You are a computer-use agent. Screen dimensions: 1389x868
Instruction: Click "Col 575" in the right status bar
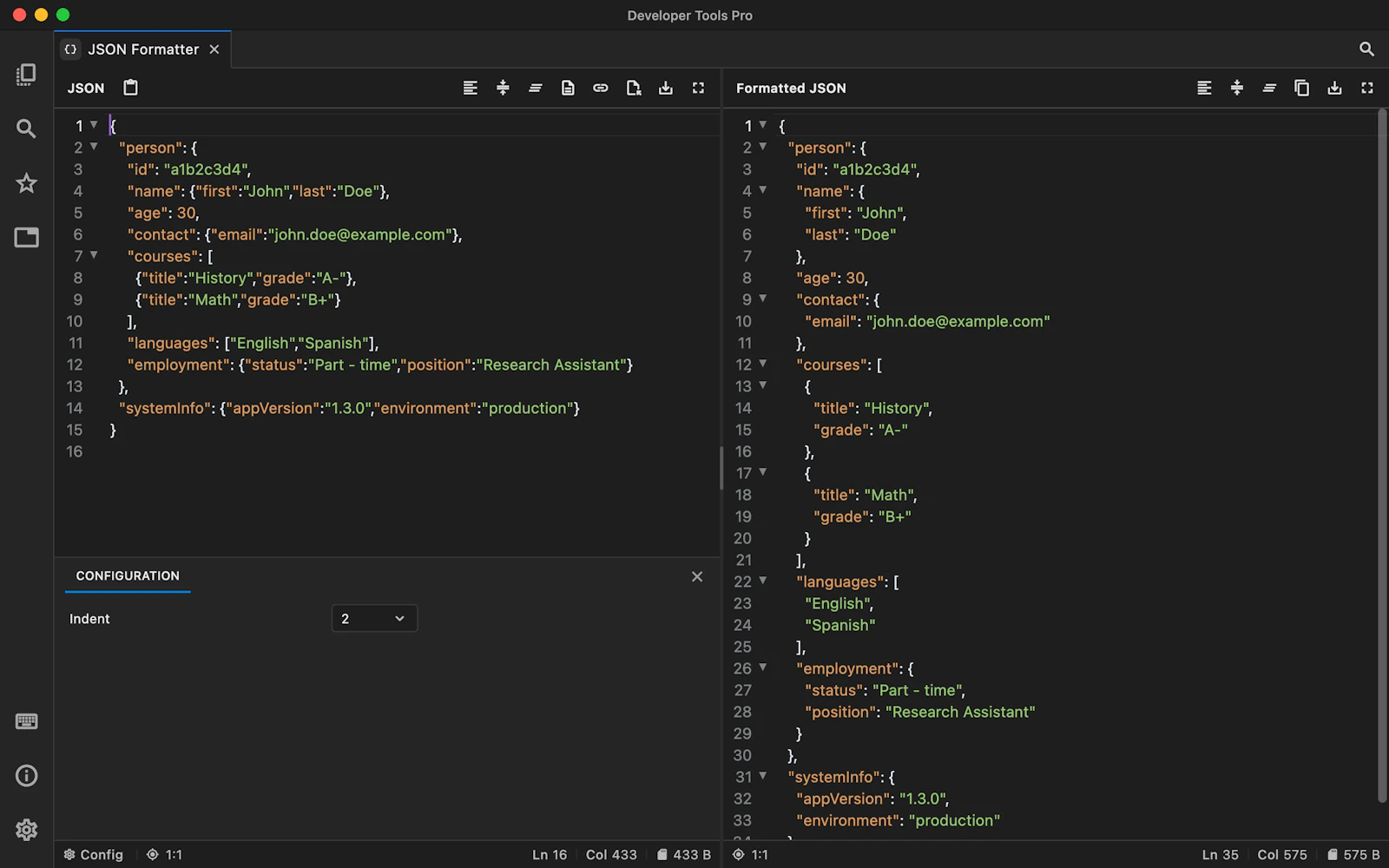[x=1282, y=854]
